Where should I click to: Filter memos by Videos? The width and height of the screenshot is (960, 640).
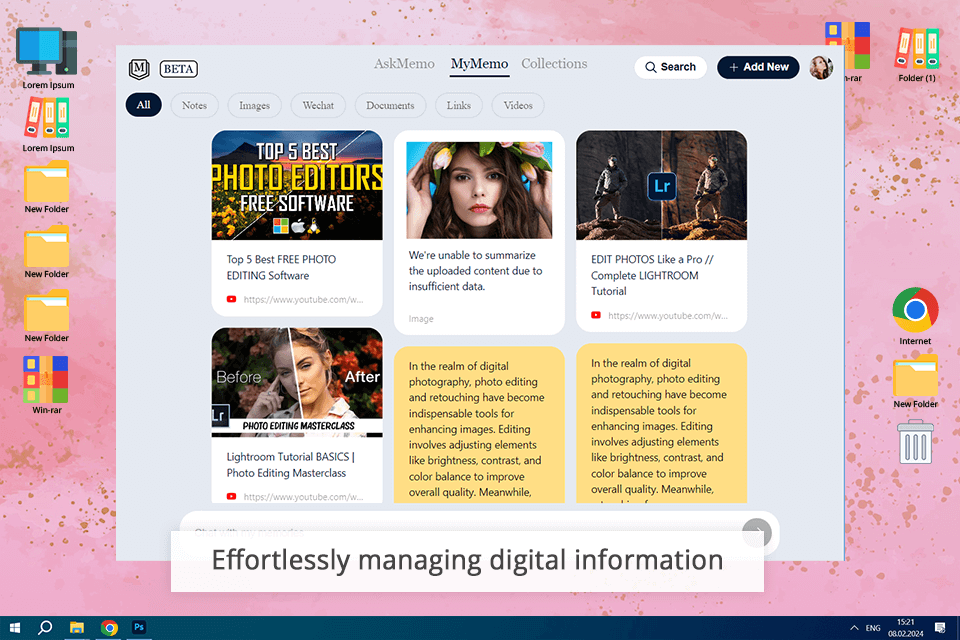[x=518, y=105]
